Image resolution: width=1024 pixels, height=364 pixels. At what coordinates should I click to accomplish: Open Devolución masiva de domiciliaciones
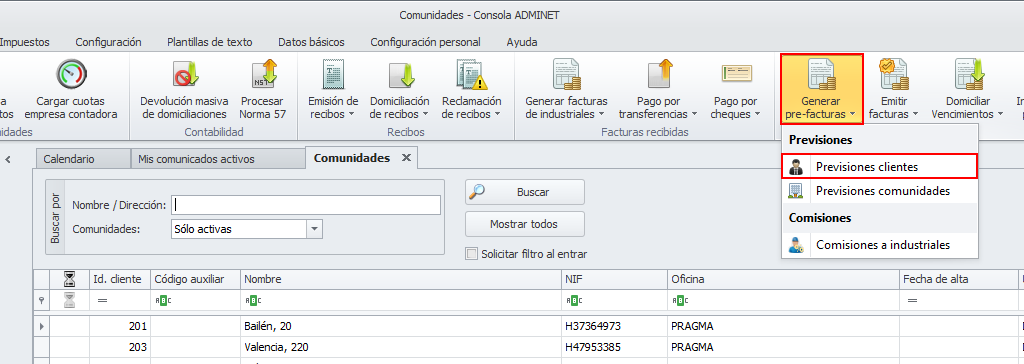pos(184,91)
